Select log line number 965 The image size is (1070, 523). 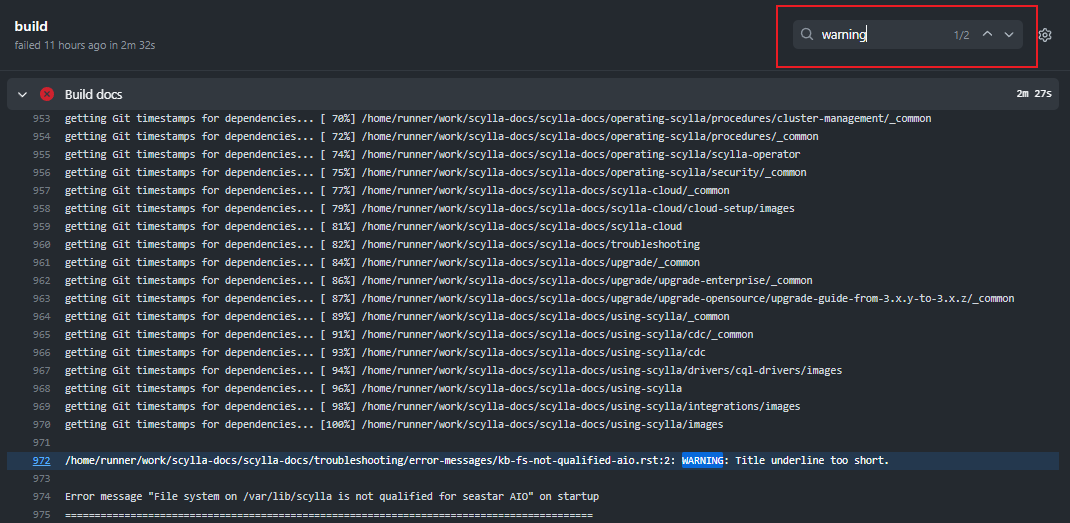point(41,335)
